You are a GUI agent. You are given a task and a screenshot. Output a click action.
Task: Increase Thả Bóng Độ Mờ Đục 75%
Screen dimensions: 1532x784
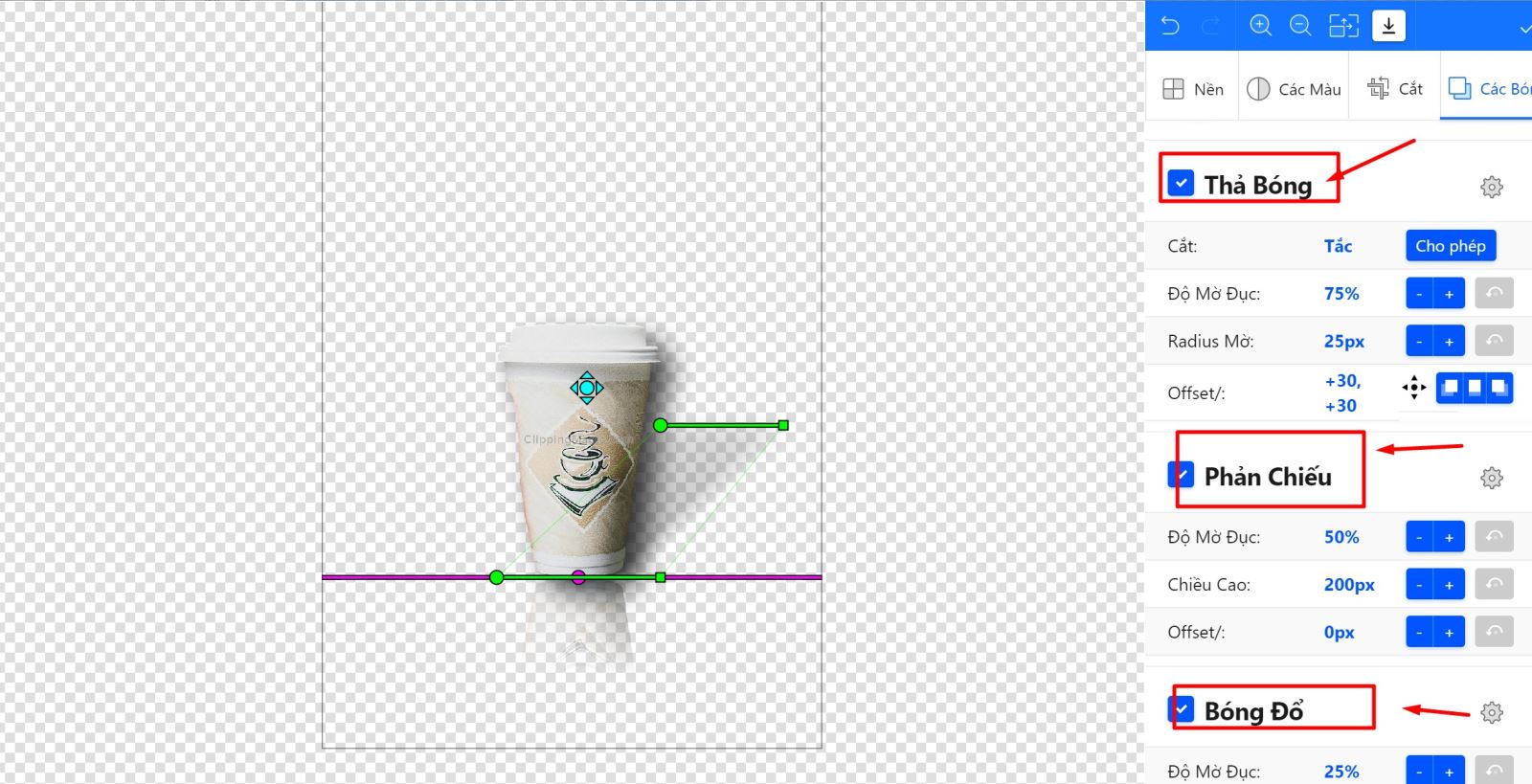click(1450, 293)
